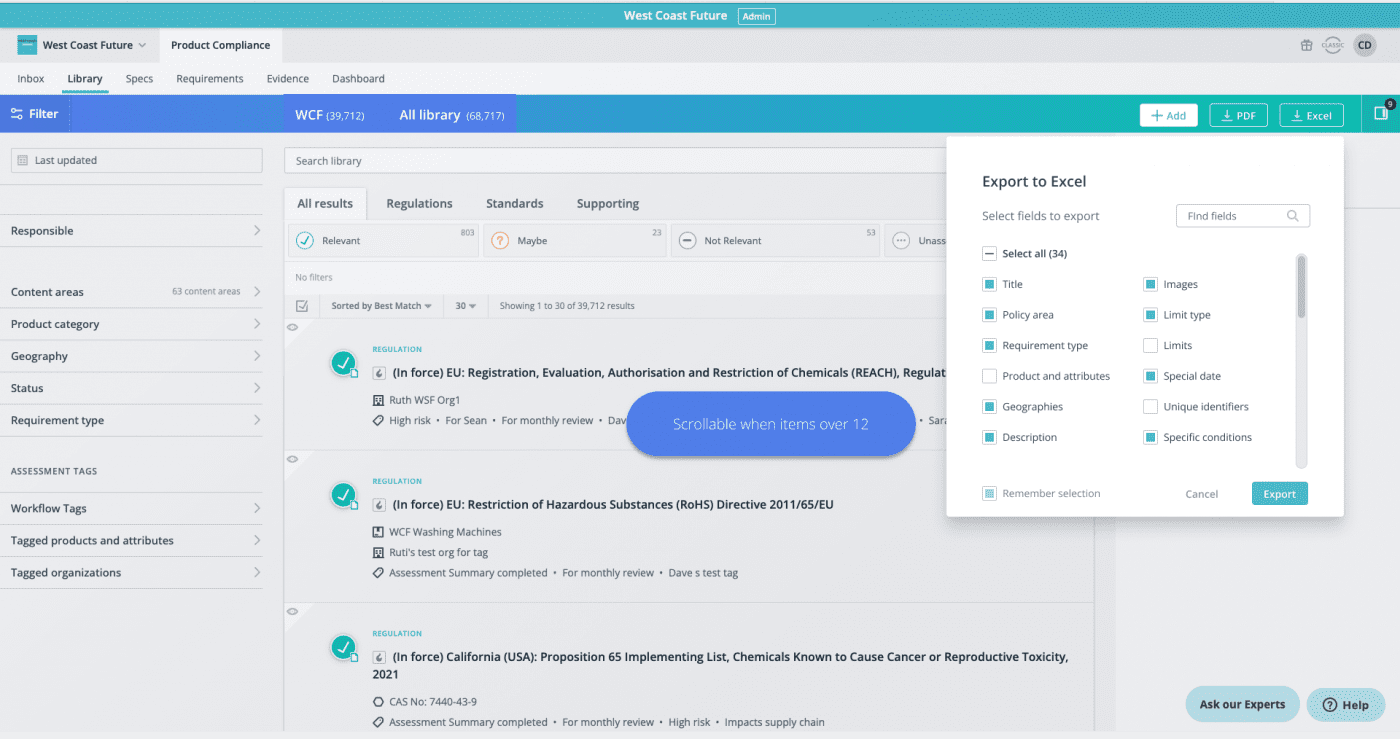
Task: Open notifications panel with badge 9
Action: click(x=1383, y=114)
